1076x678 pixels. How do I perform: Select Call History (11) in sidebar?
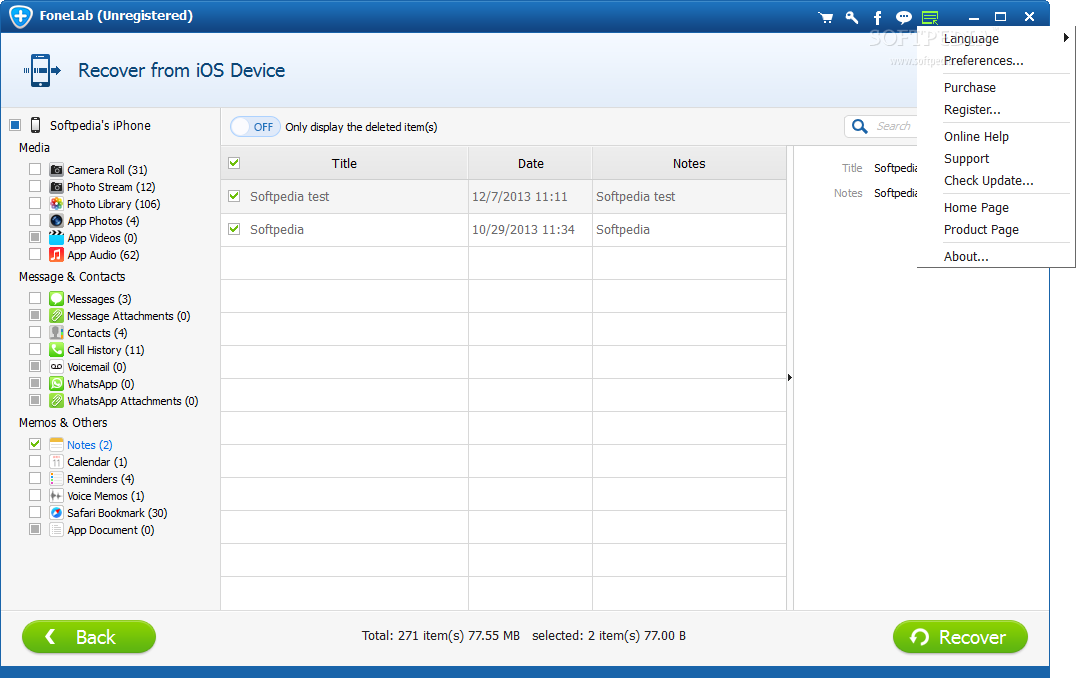click(x=106, y=350)
